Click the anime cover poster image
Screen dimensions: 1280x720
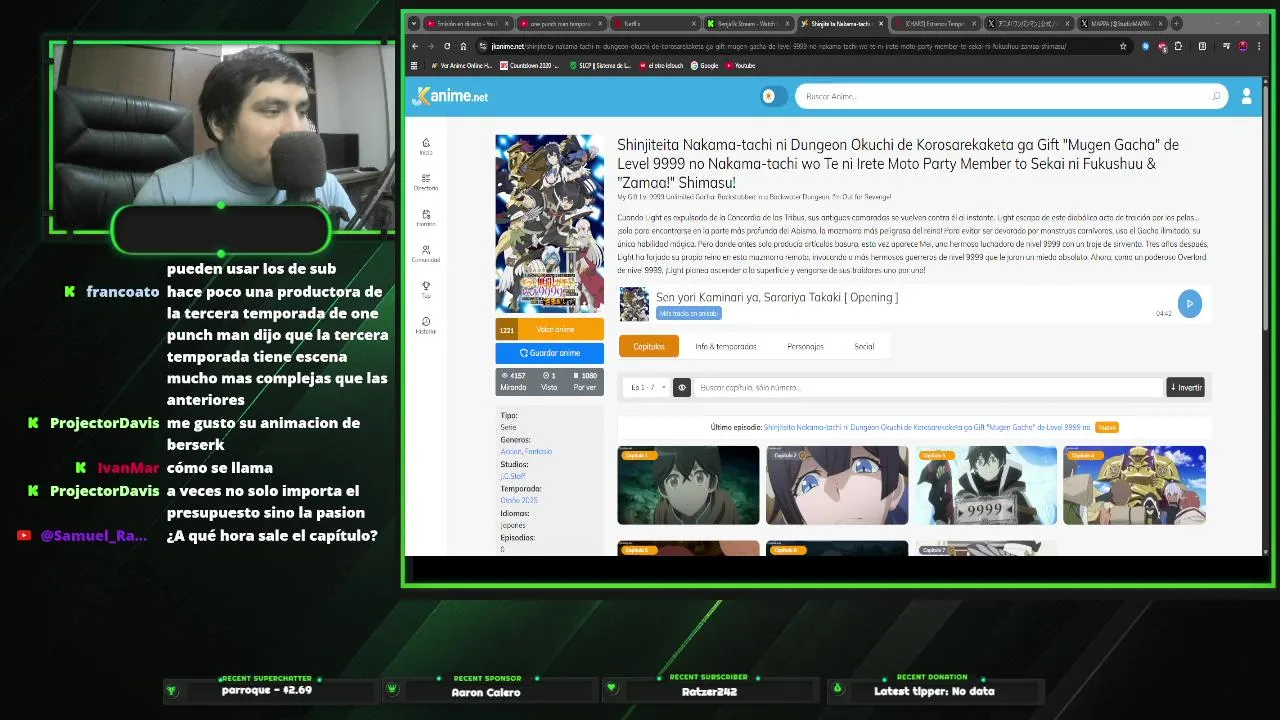coord(550,224)
